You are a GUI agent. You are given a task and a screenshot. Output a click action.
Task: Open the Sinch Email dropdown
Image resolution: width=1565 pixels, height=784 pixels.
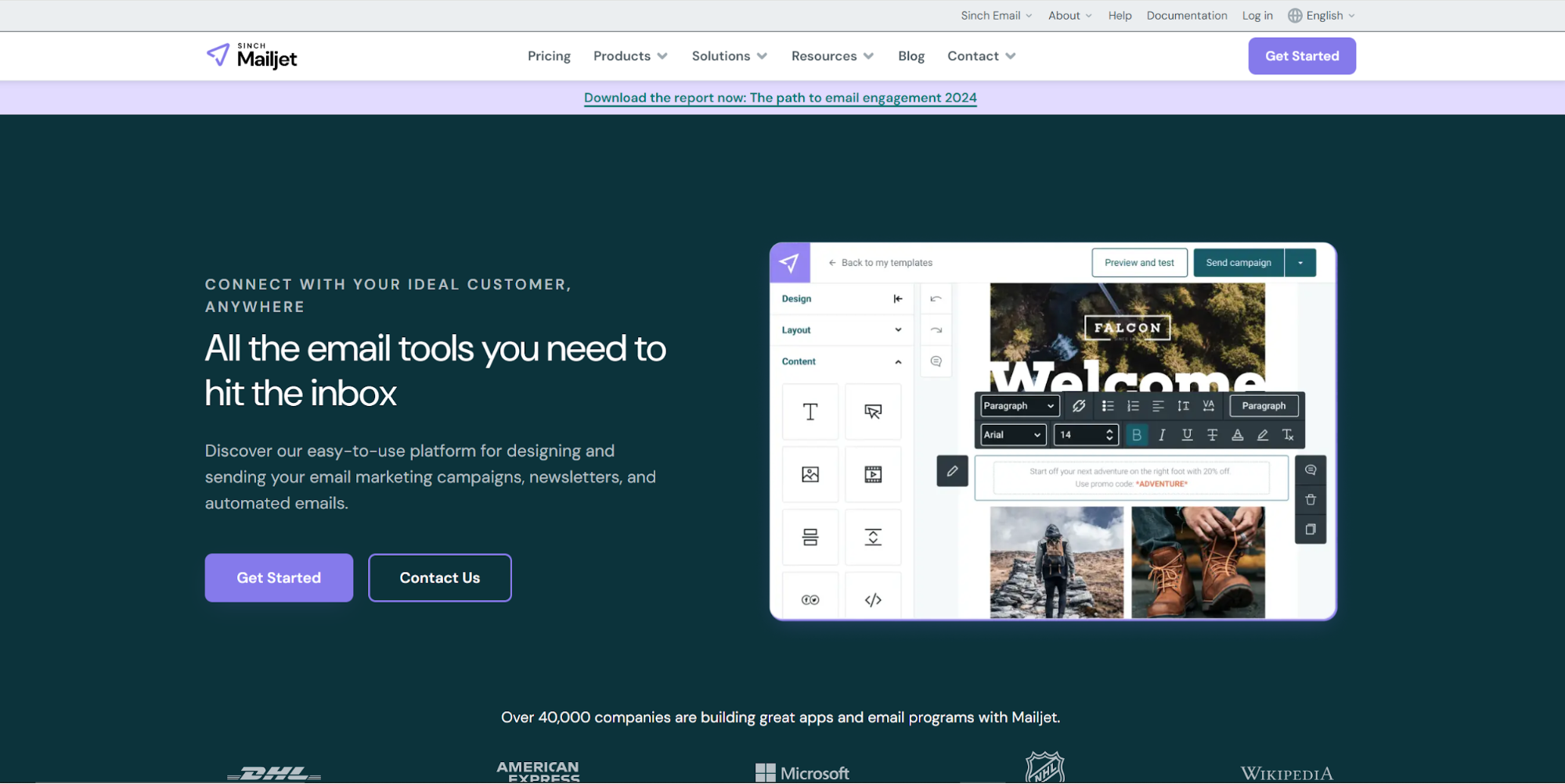[997, 16]
